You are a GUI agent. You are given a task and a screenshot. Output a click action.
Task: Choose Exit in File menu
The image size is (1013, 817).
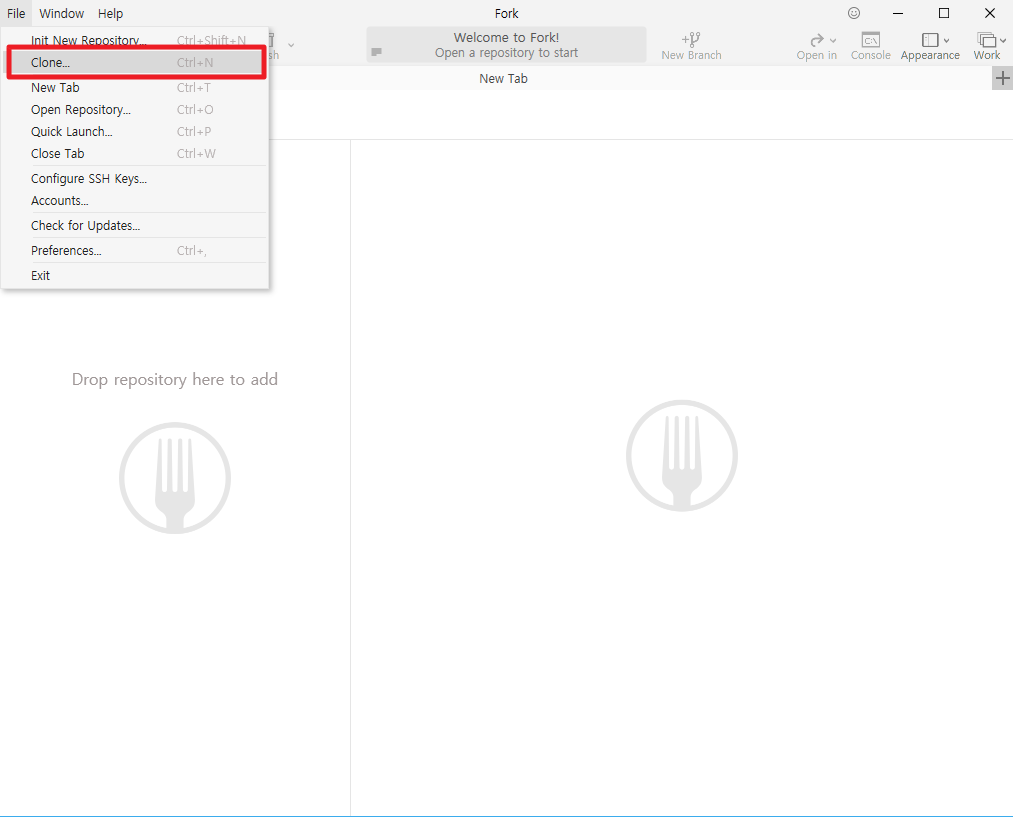pos(135,276)
